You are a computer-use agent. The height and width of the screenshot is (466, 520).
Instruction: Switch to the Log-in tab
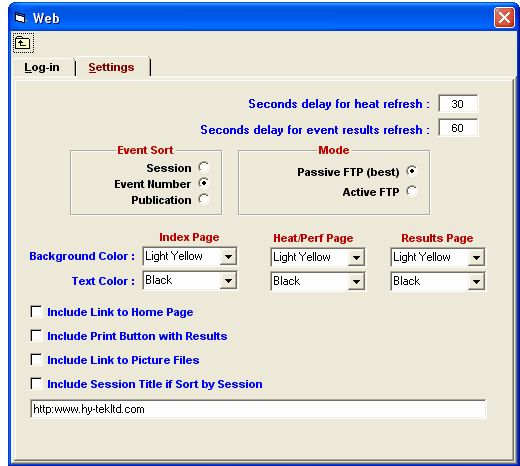pos(42,67)
